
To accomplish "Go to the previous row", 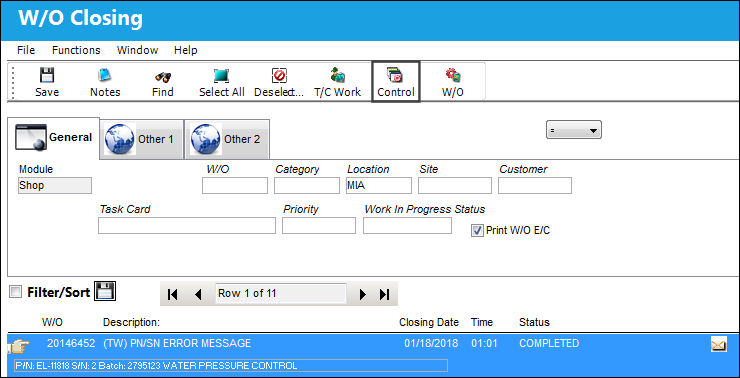I will point(198,294).
